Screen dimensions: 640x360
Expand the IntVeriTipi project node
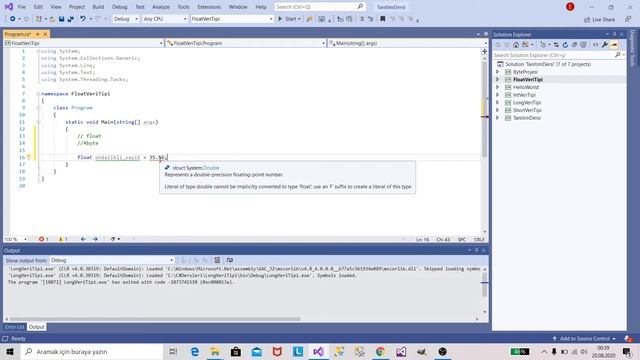coord(498,95)
